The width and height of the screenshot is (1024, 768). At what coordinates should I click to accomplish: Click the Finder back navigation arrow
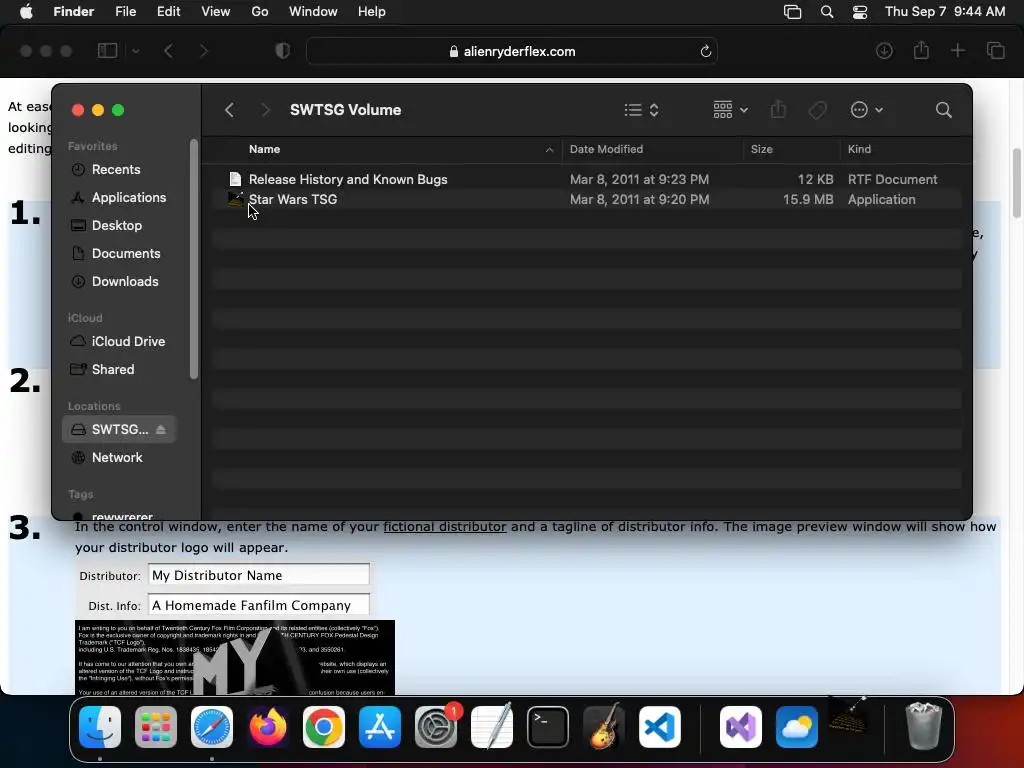(x=229, y=110)
